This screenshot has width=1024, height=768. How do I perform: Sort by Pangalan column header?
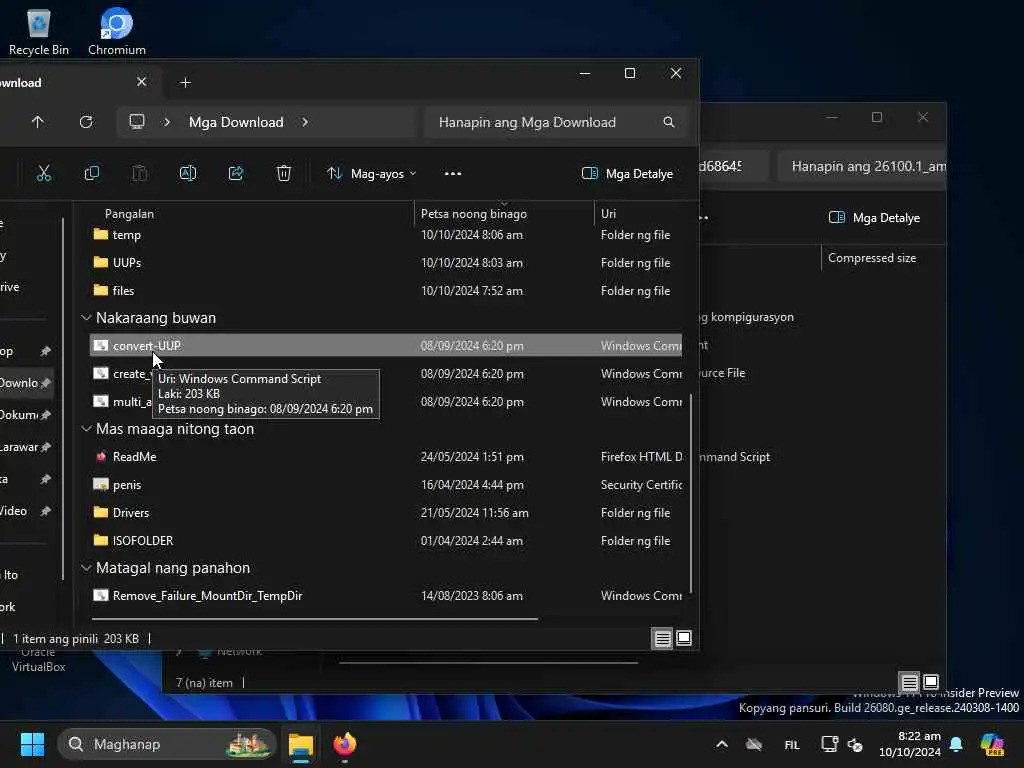point(129,214)
